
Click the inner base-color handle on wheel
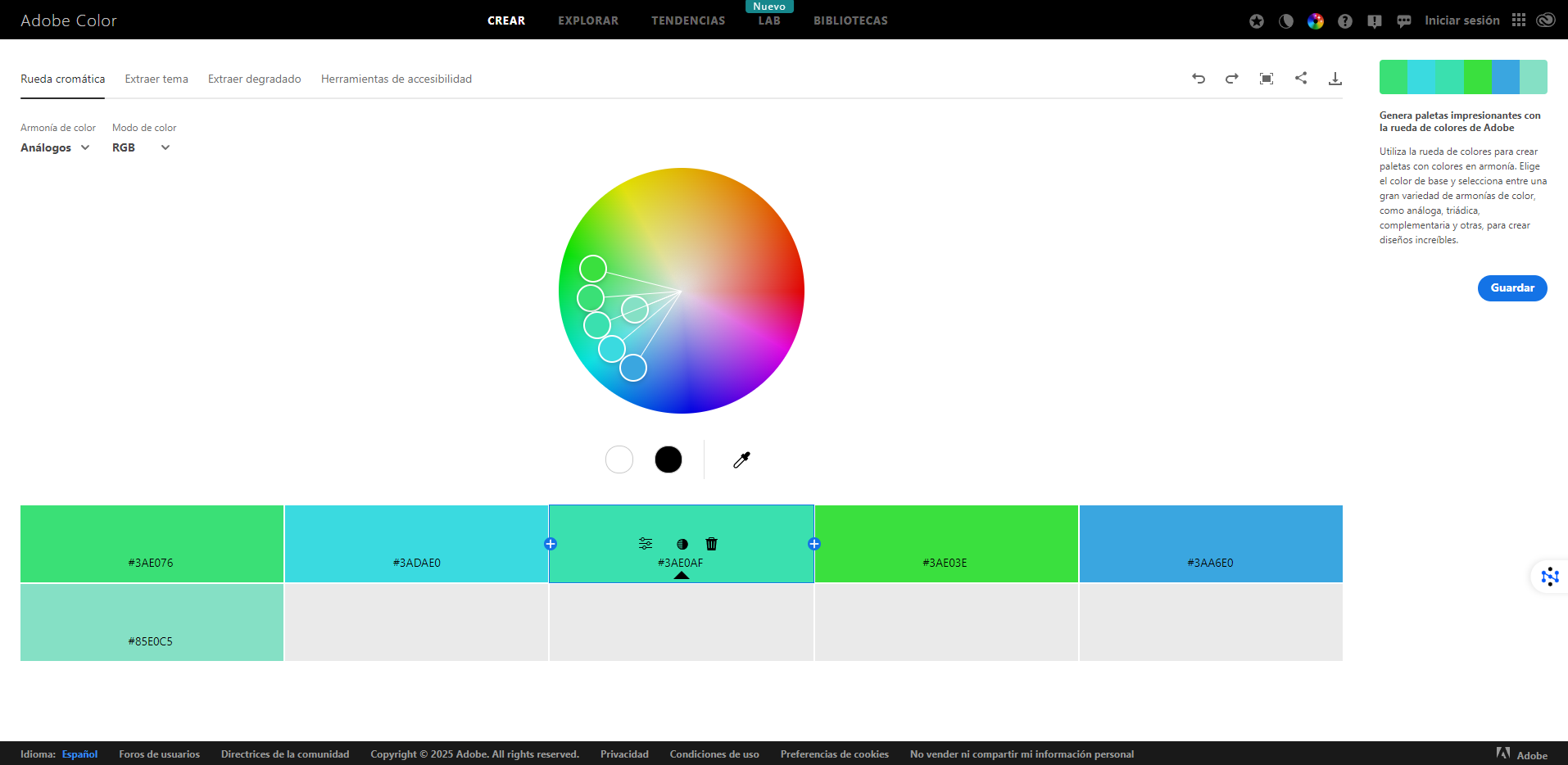635,310
